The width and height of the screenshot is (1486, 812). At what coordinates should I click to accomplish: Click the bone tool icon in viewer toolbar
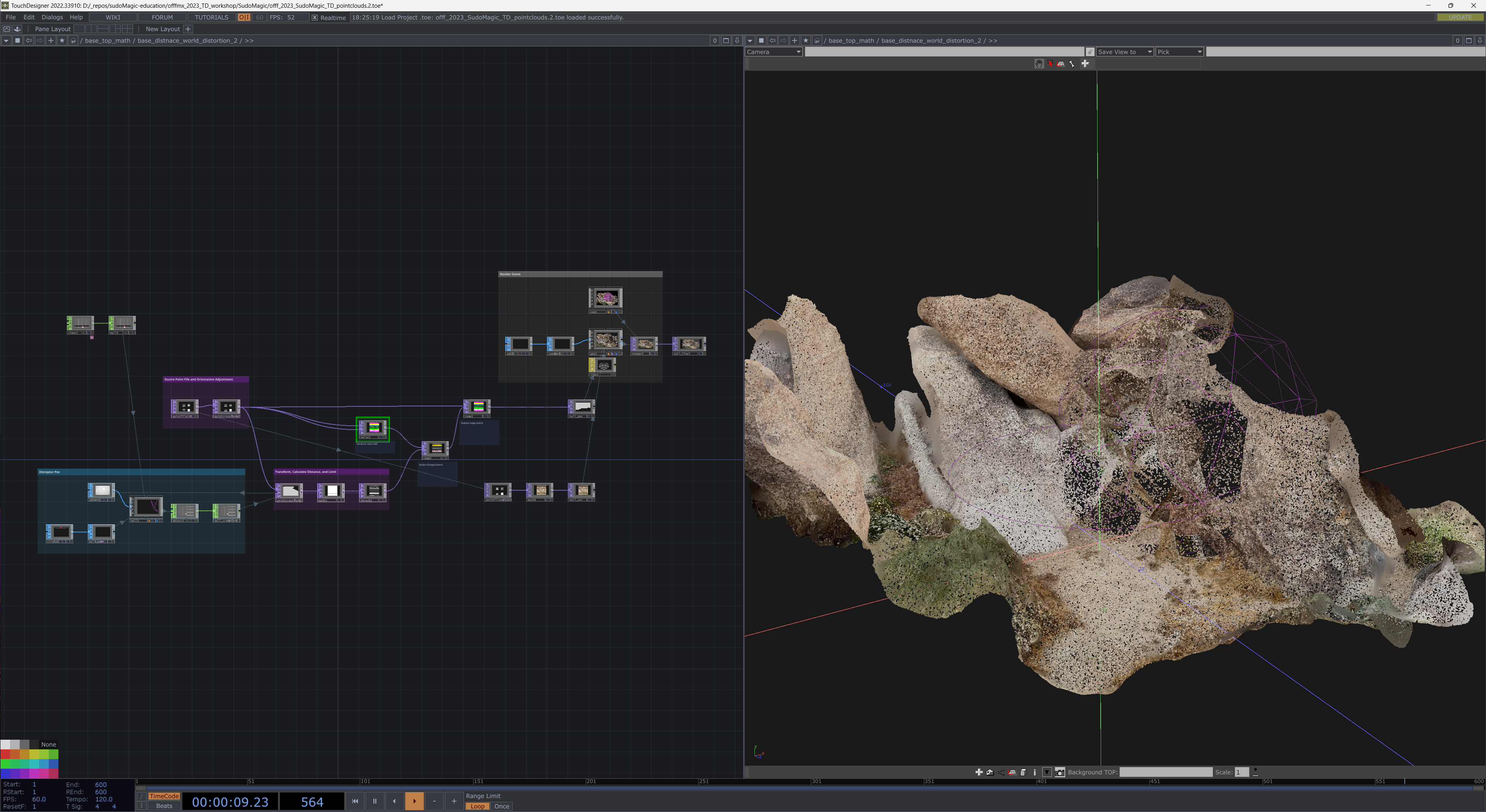1072,63
